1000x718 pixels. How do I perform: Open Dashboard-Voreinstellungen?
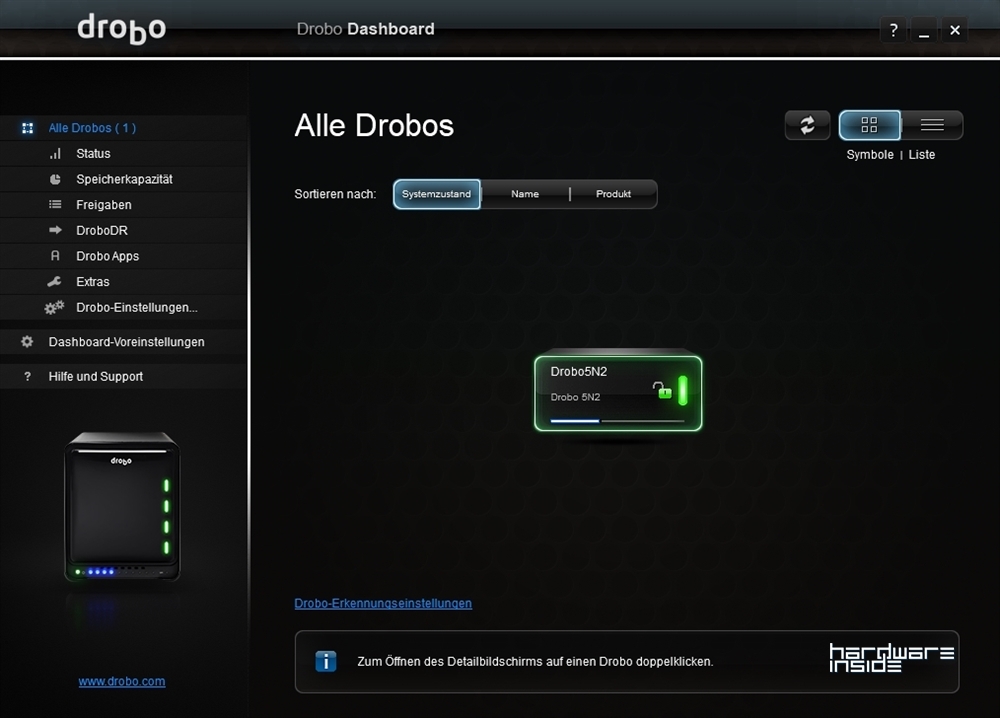124,342
